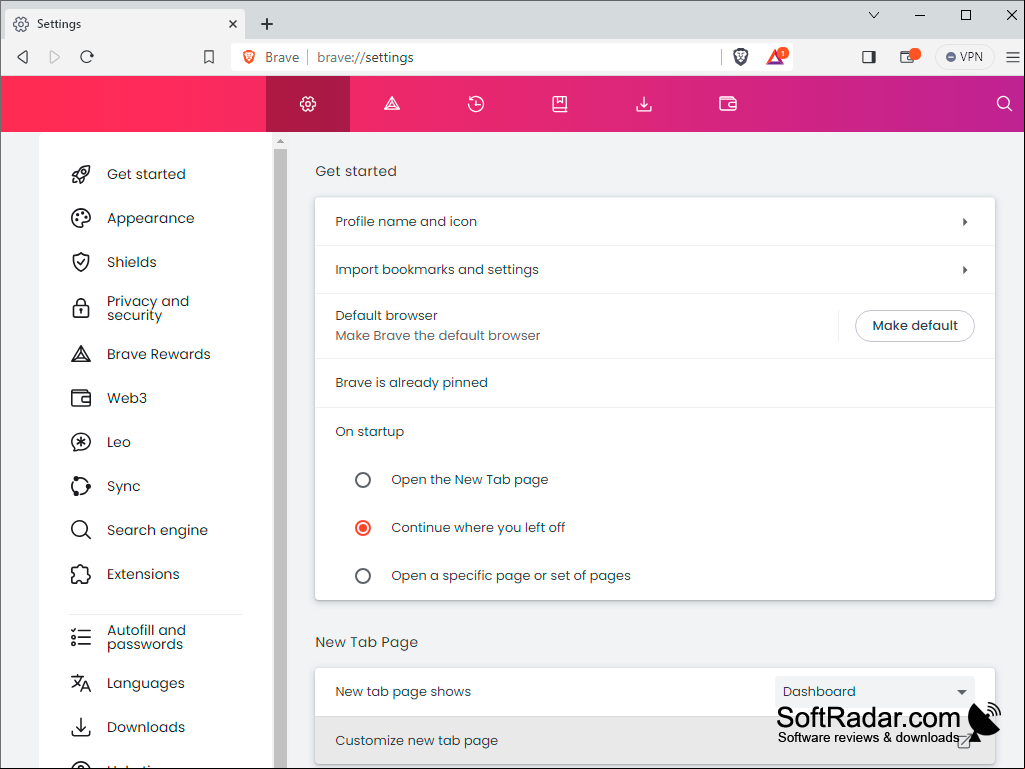Switch to the Wallet tab in pink bar
This screenshot has height=769, width=1025.
point(728,104)
